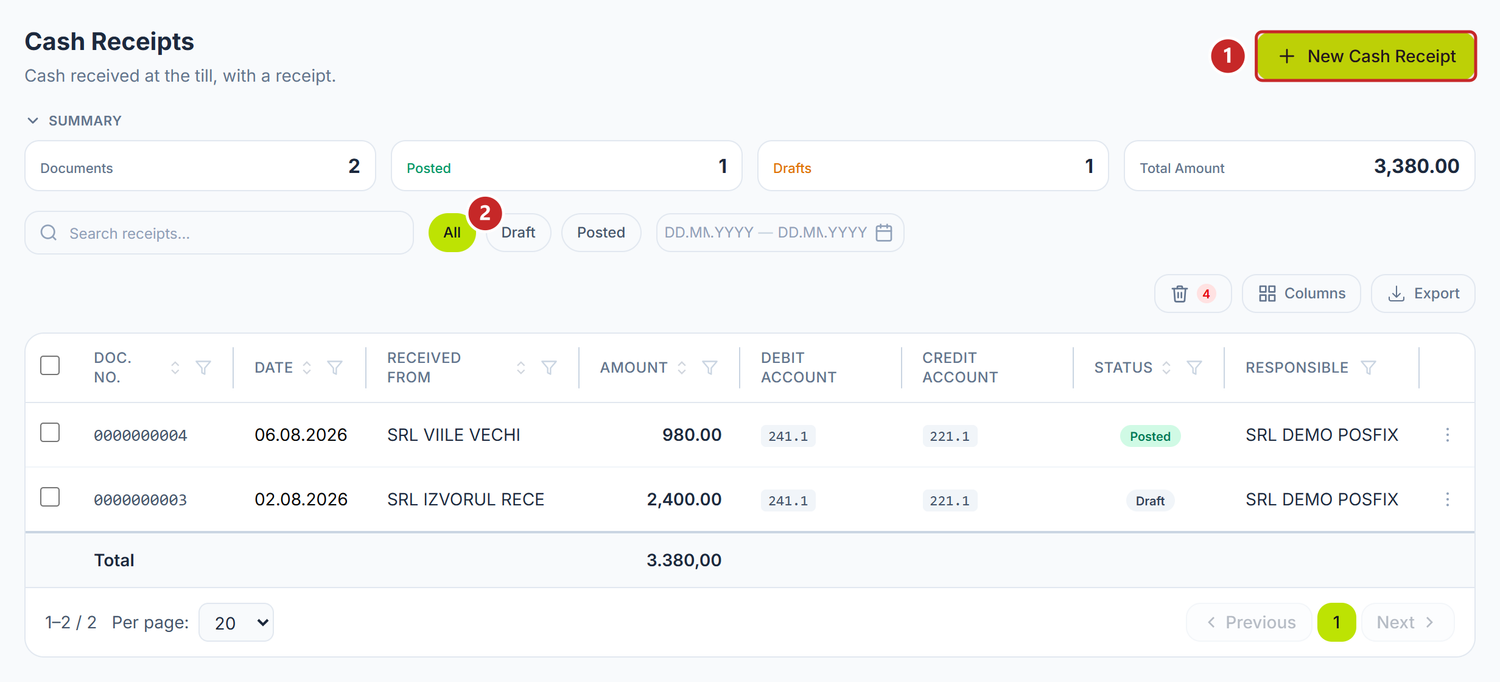Select the Posted filter tab
The width and height of the screenshot is (1500, 682).
(601, 232)
